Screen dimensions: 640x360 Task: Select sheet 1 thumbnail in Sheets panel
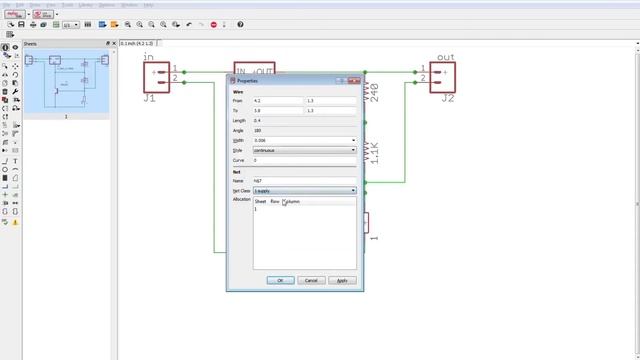pos(67,82)
